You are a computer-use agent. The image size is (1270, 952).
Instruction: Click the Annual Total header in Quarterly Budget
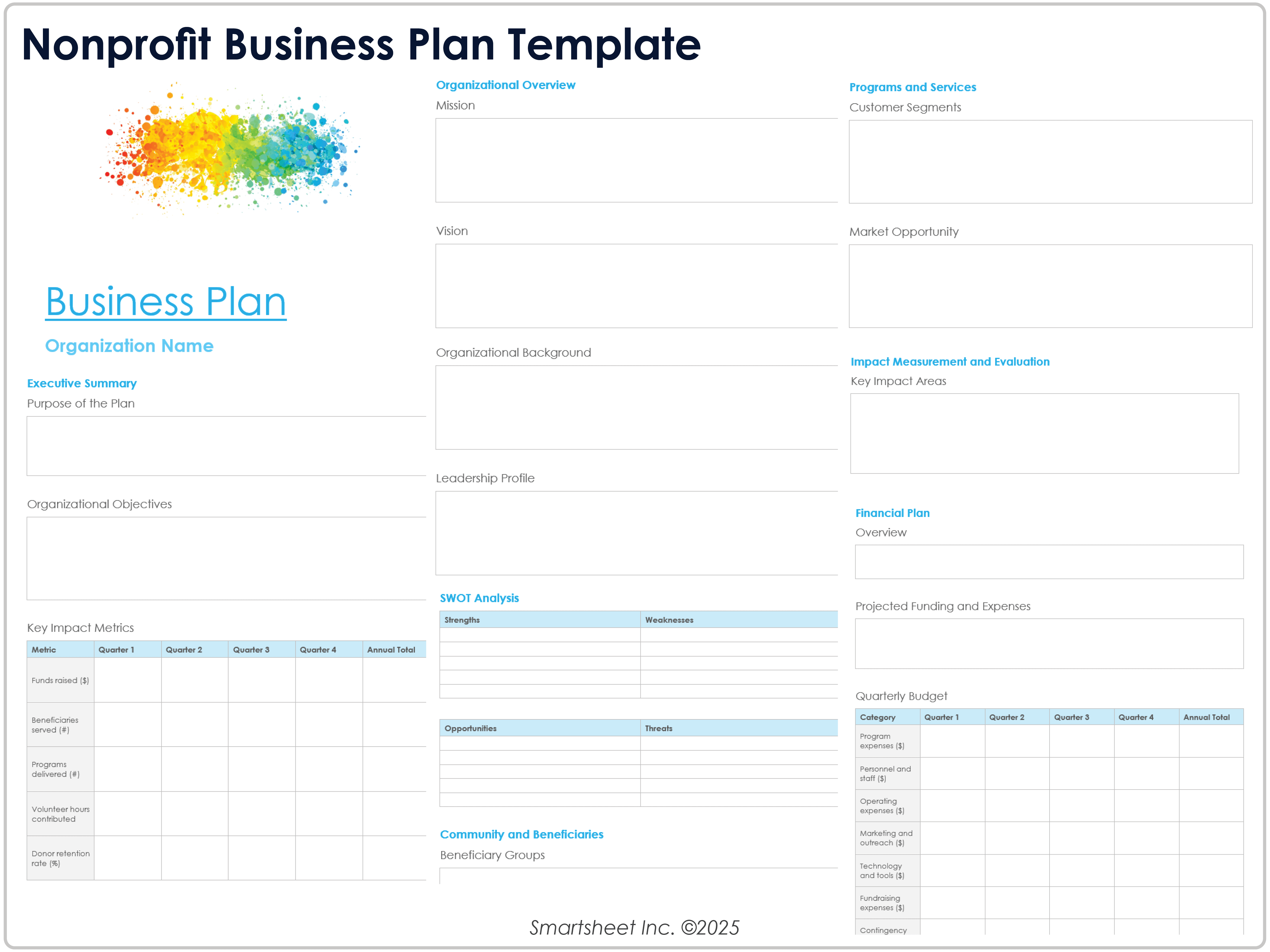[x=1210, y=717]
